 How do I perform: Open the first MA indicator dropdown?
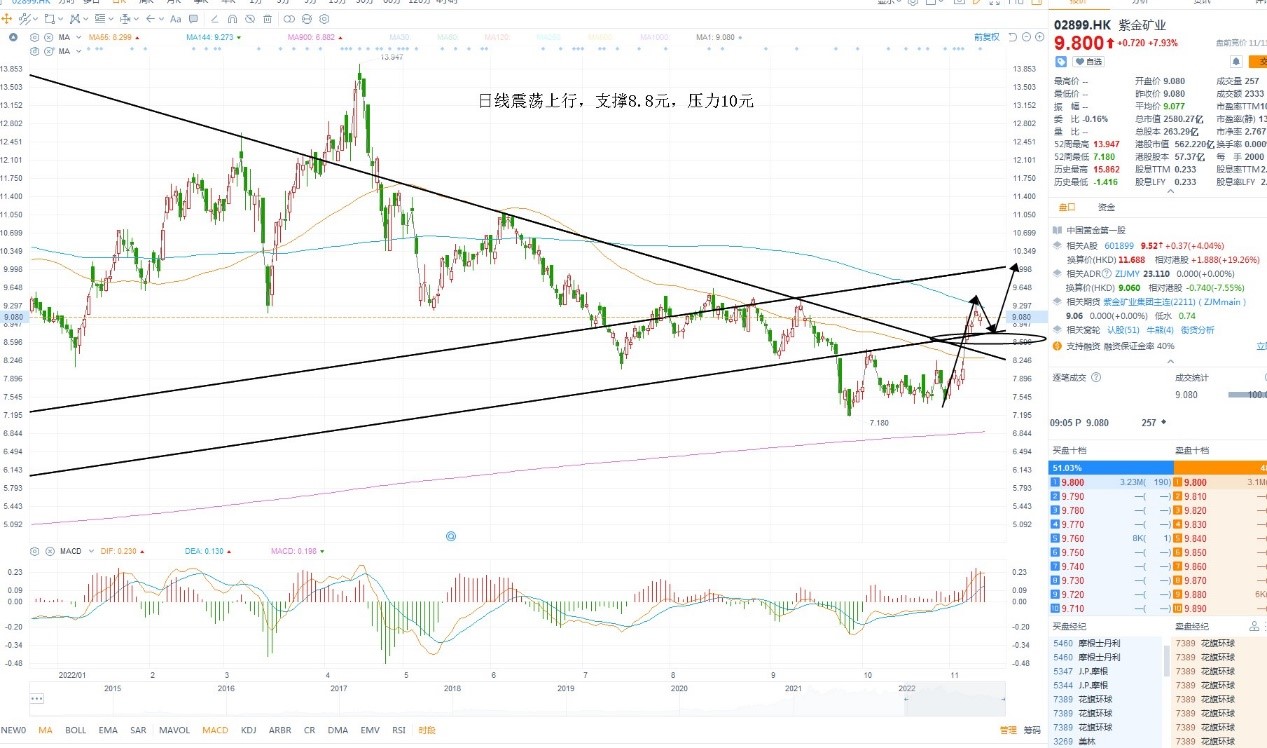tap(78, 37)
